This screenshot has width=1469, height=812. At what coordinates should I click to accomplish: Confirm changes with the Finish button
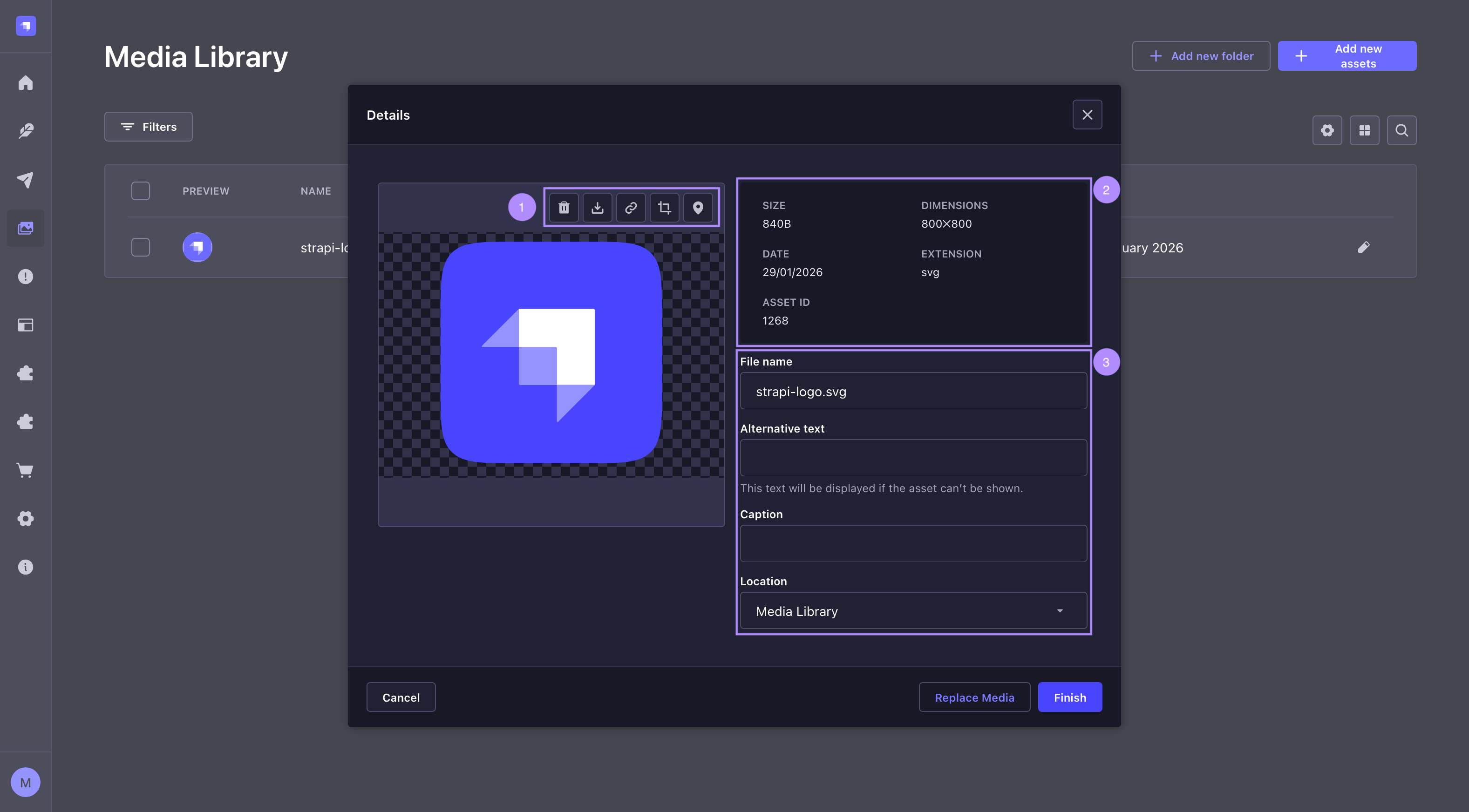1070,697
